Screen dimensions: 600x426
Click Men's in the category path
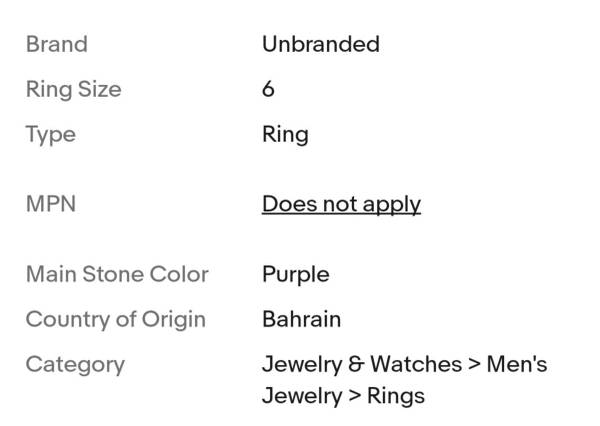(516, 364)
